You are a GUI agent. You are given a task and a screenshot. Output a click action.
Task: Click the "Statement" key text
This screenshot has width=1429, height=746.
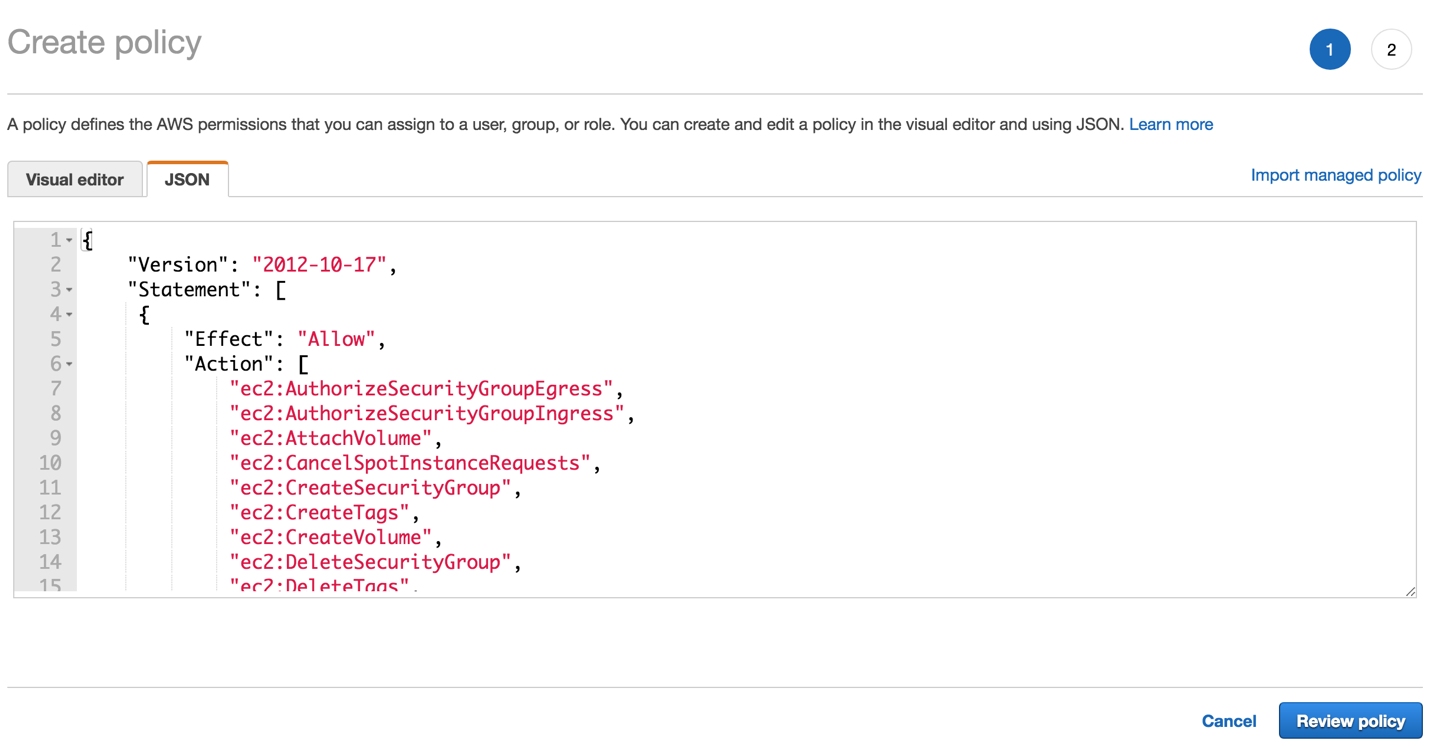click(190, 290)
